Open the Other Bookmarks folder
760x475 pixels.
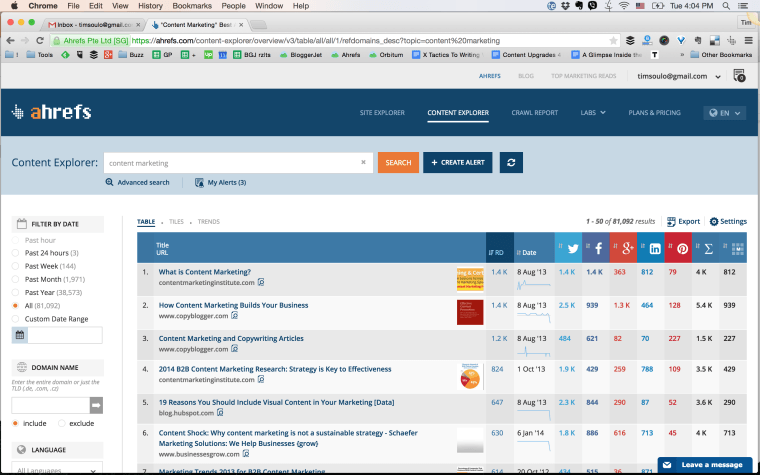721,55
